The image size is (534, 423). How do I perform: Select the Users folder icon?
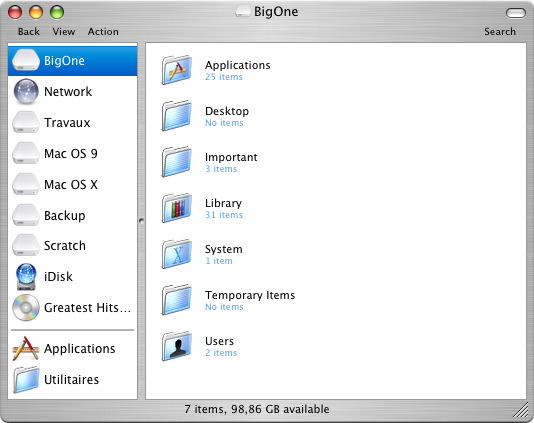(177, 346)
